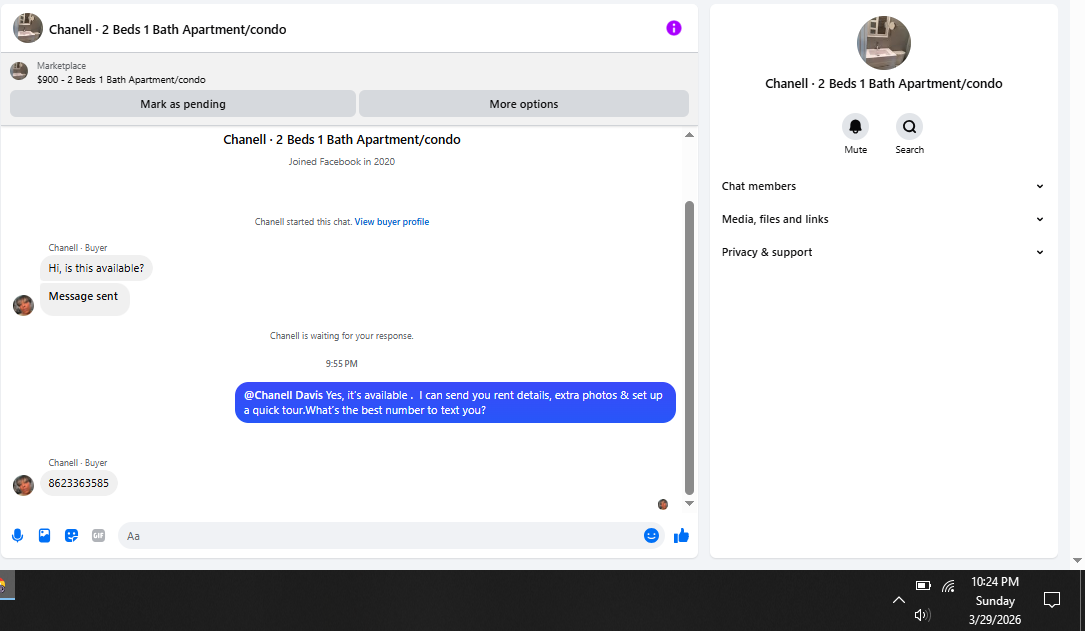1085x631 pixels.
Task: Click the chat title in header
Action: point(167,29)
